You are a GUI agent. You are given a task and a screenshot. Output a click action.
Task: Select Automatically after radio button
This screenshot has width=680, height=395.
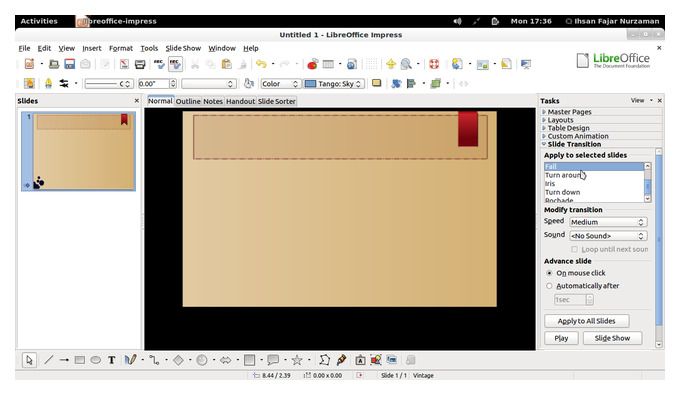tap(549, 286)
